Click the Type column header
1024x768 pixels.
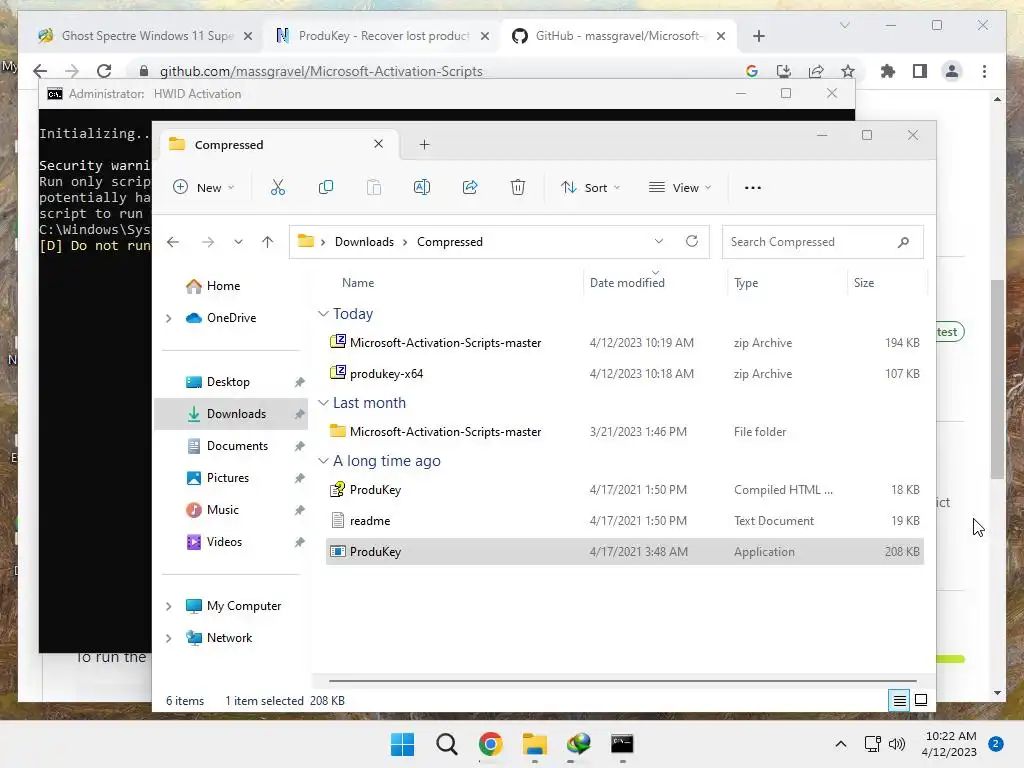[x=746, y=283]
